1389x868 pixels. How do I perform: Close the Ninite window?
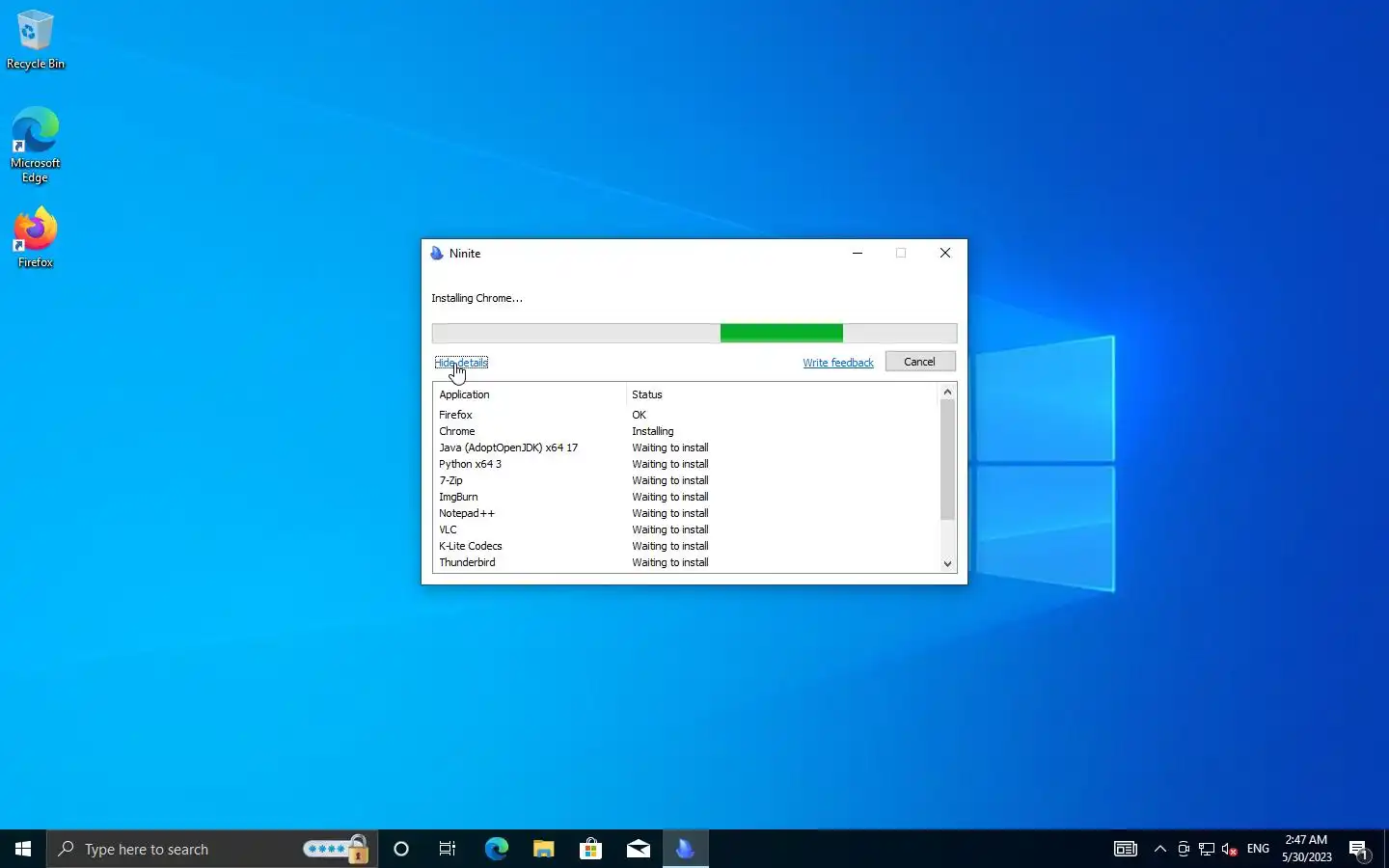pyautogui.click(x=945, y=254)
